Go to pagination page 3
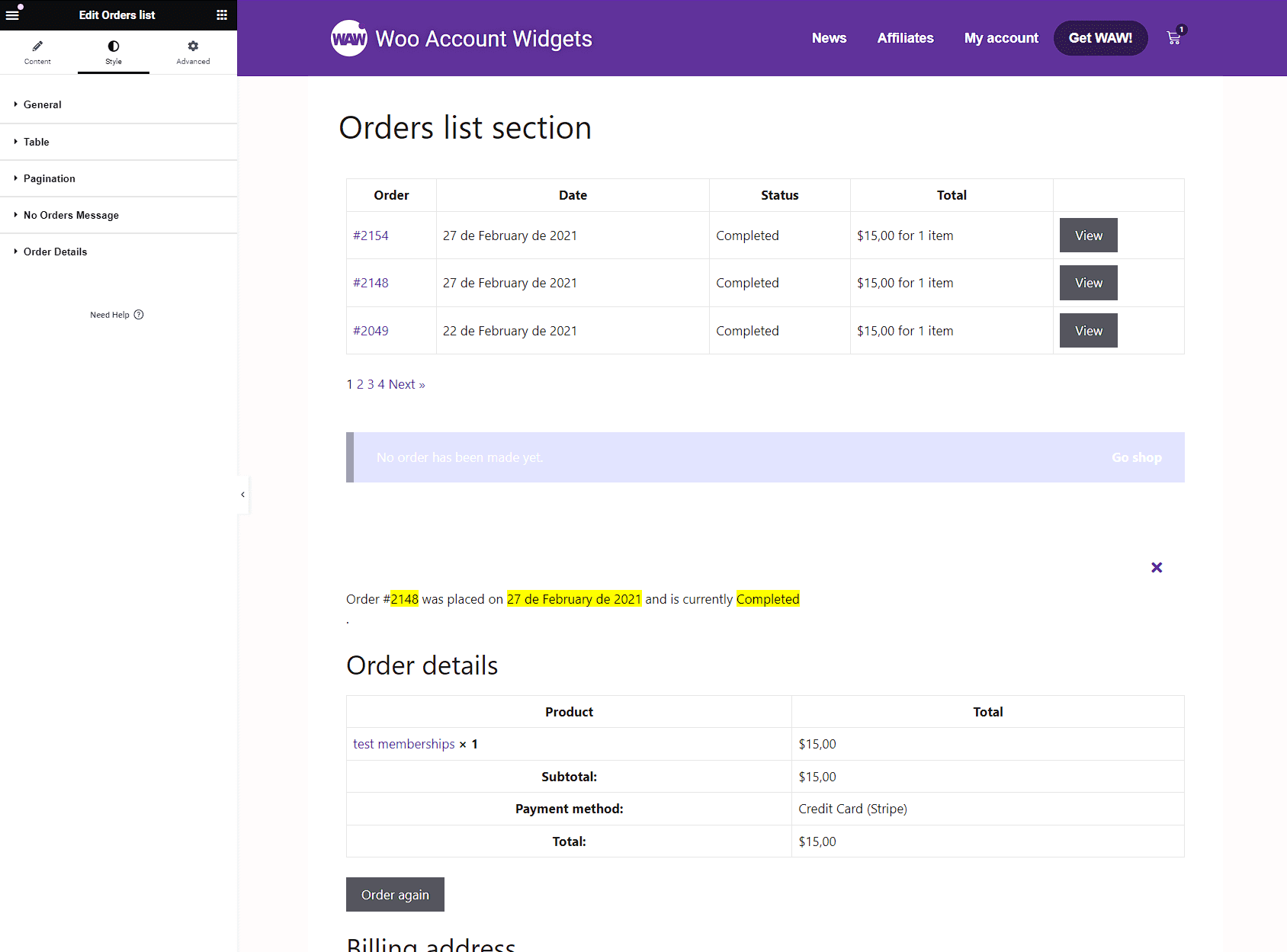 [x=371, y=384]
